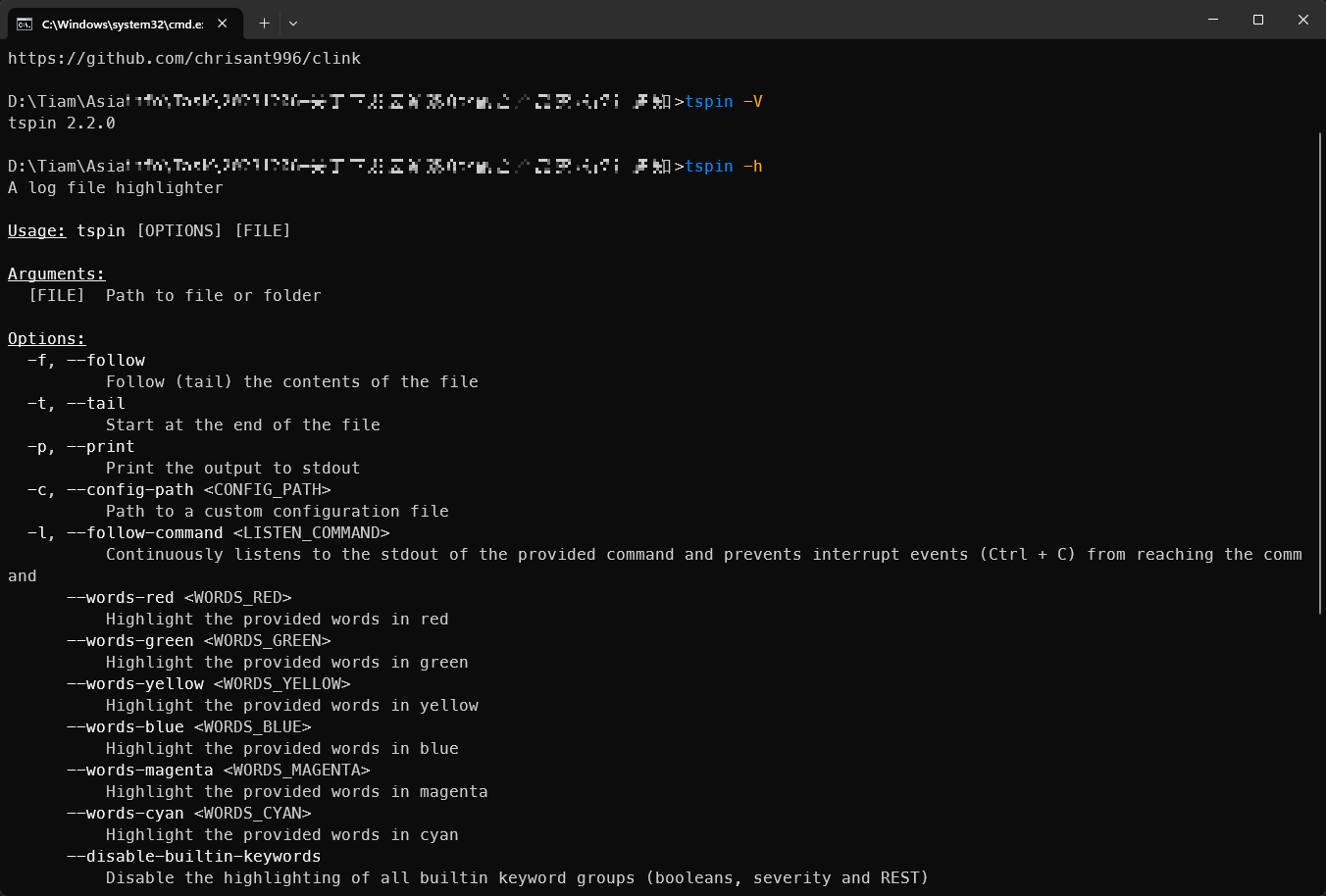Maximize the terminal window
Viewport: 1326px width, 896px height.
pos(1258,20)
